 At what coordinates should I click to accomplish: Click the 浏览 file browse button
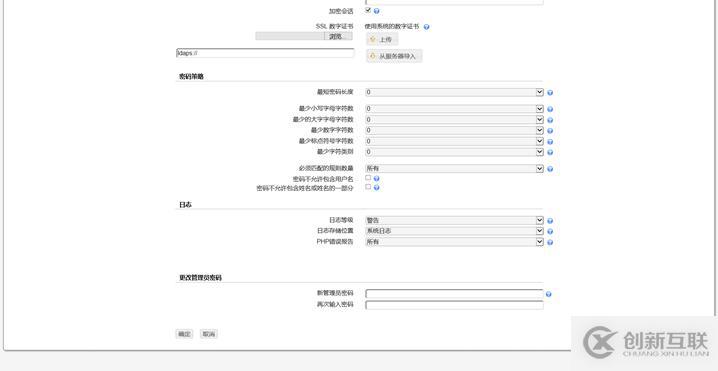pyautogui.click(x=338, y=36)
